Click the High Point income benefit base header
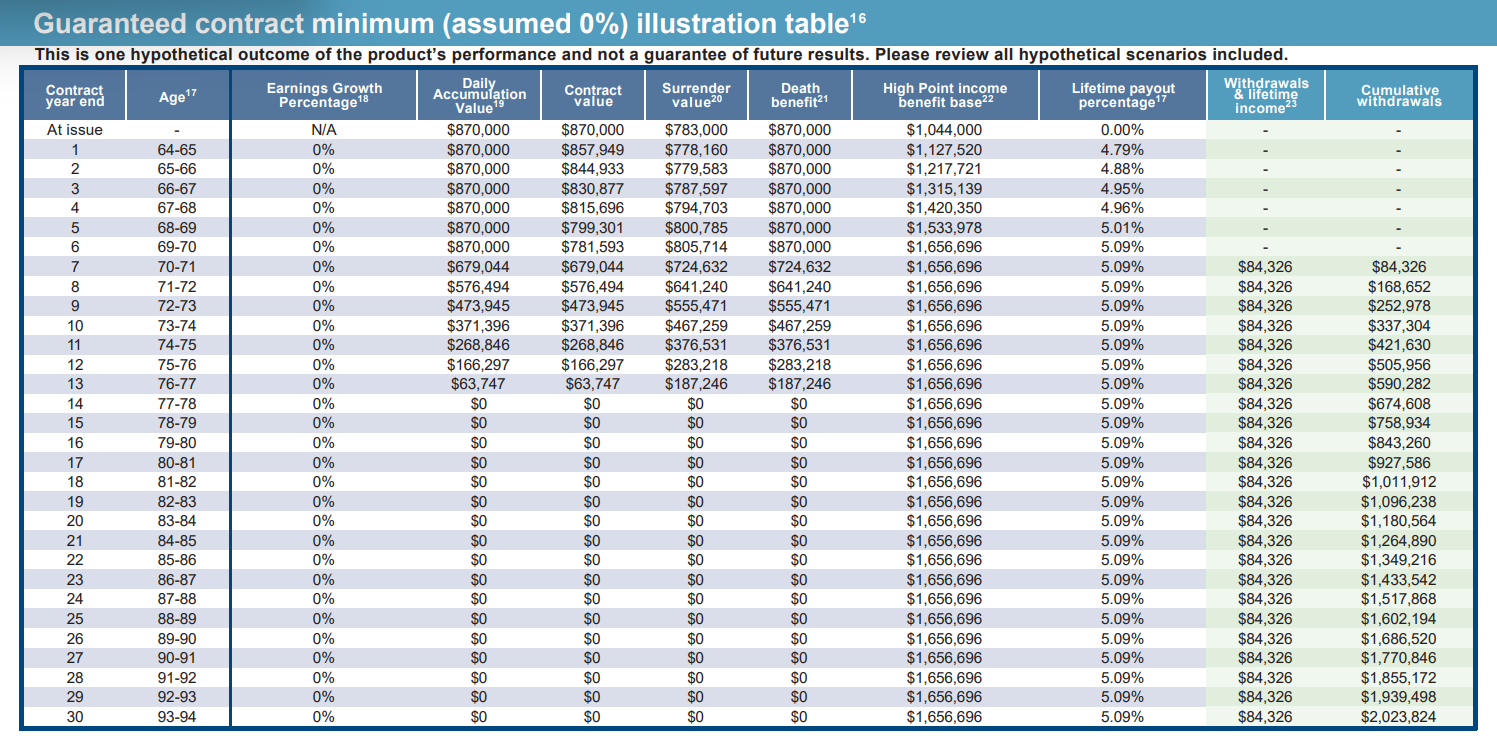 coord(944,95)
